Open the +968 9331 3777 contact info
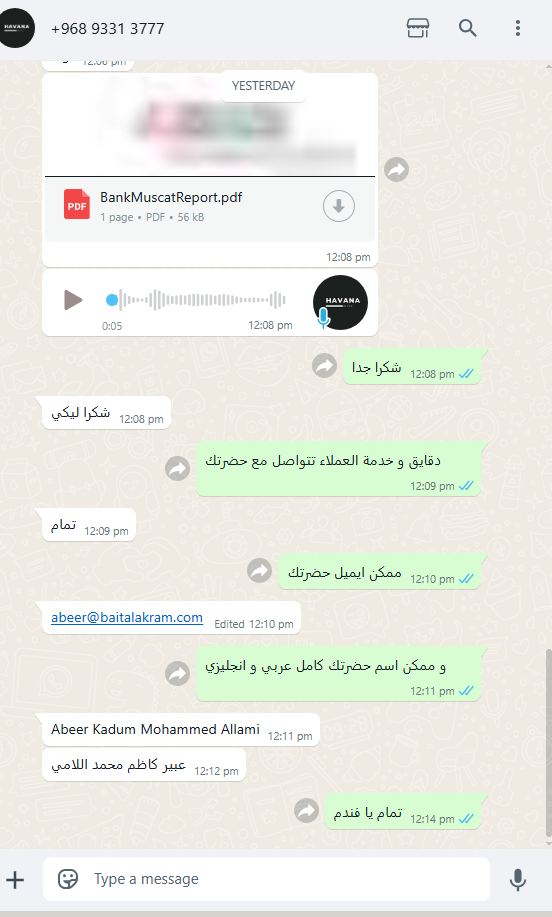The height and width of the screenshot is (917, 552). (108, 29)
